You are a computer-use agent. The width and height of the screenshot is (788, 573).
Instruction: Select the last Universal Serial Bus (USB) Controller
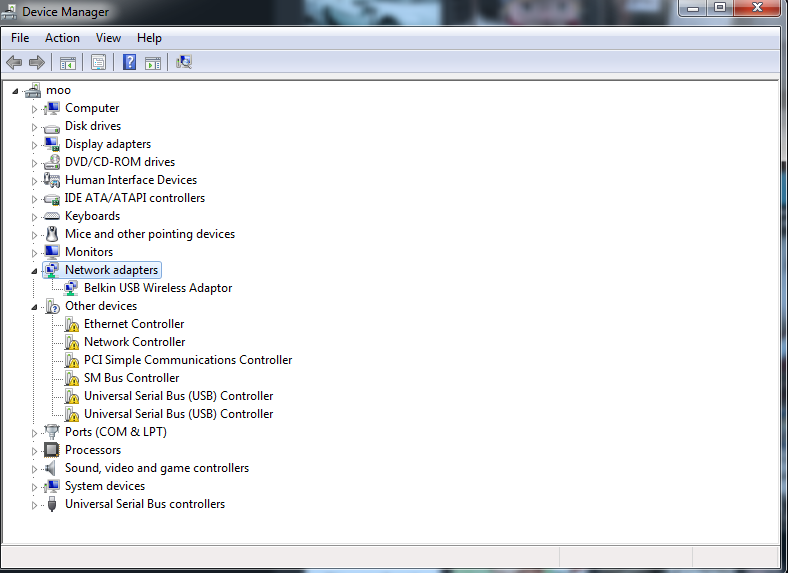(178, 414)
